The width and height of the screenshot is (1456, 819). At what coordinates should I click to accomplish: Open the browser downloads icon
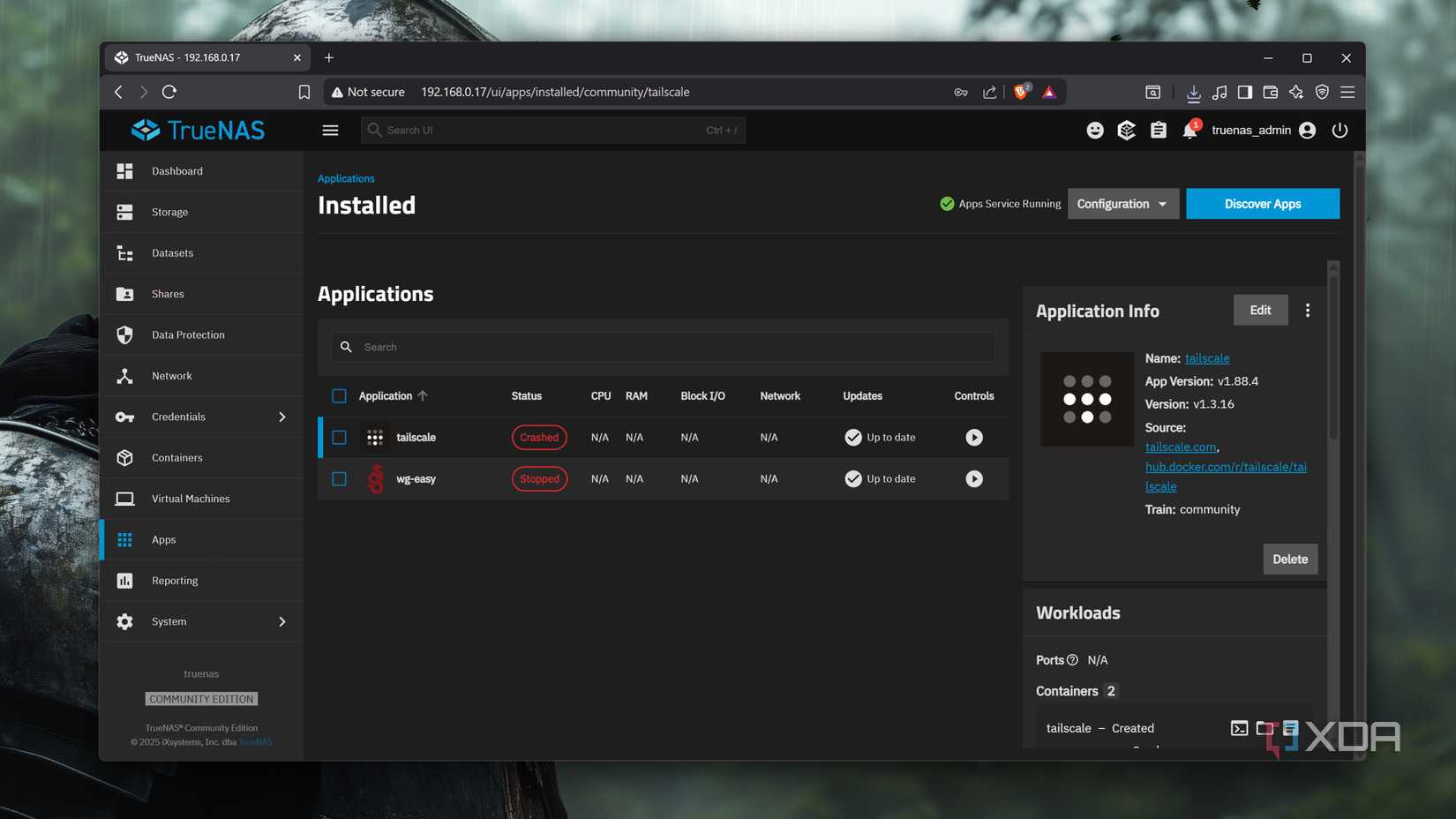coord(1193,93)
